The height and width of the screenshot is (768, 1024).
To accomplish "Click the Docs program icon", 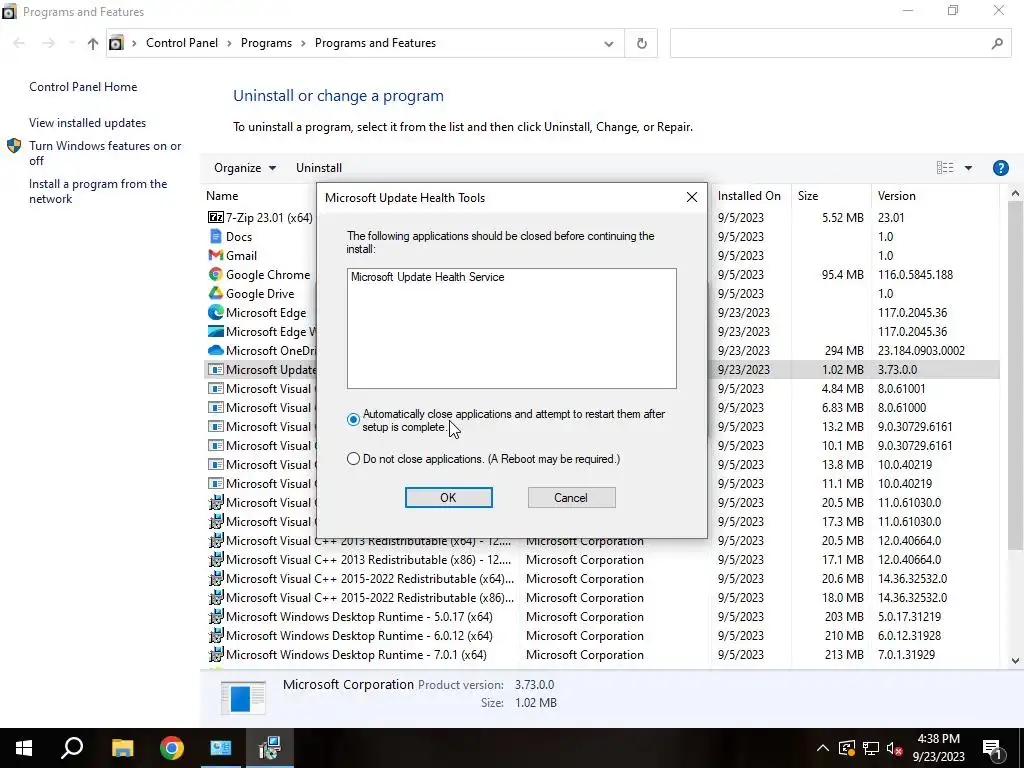I will (216, 236).
